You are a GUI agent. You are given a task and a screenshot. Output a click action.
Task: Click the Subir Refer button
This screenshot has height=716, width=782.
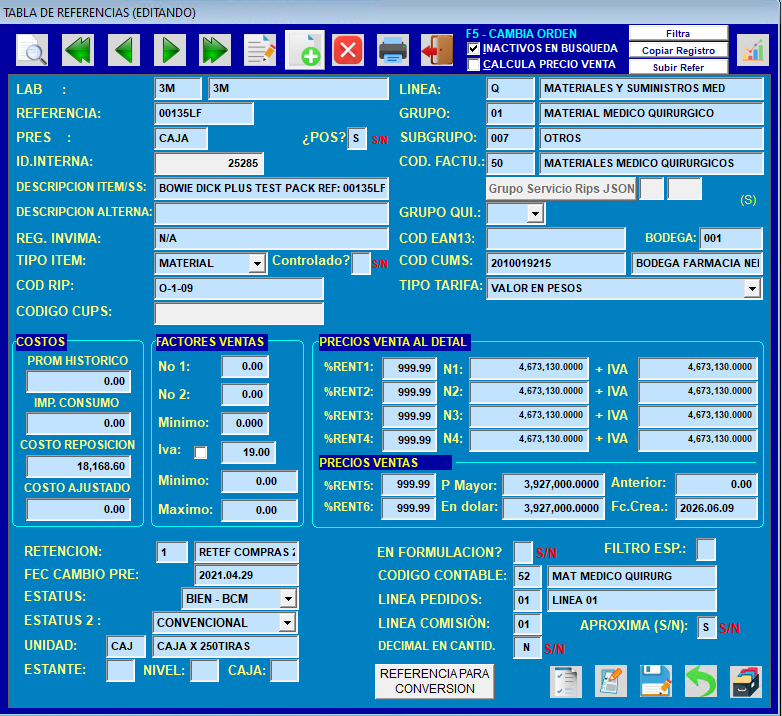click(x=678, y=67)
